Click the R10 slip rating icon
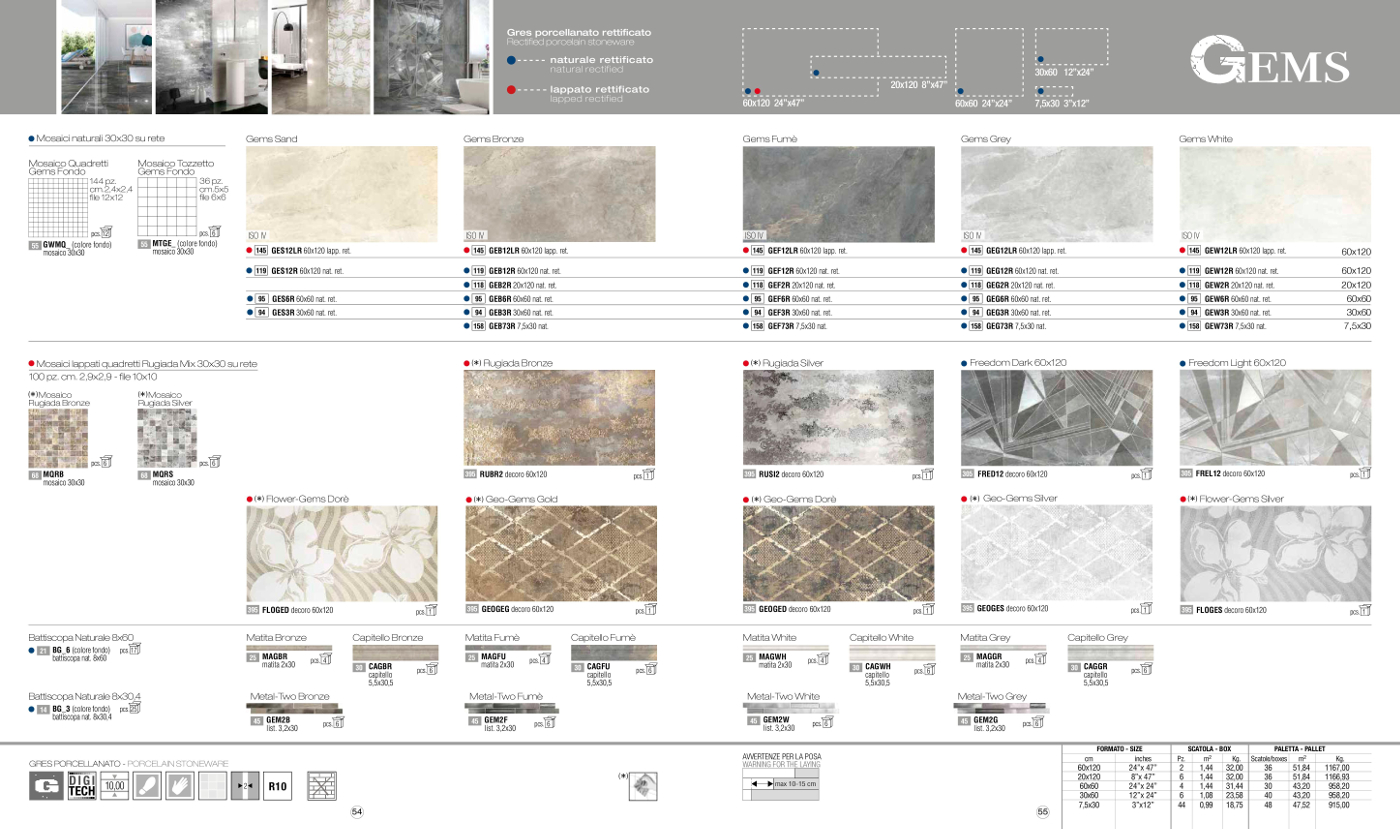1400x829 pixels. pyautogui.click(x=279, y=787)
